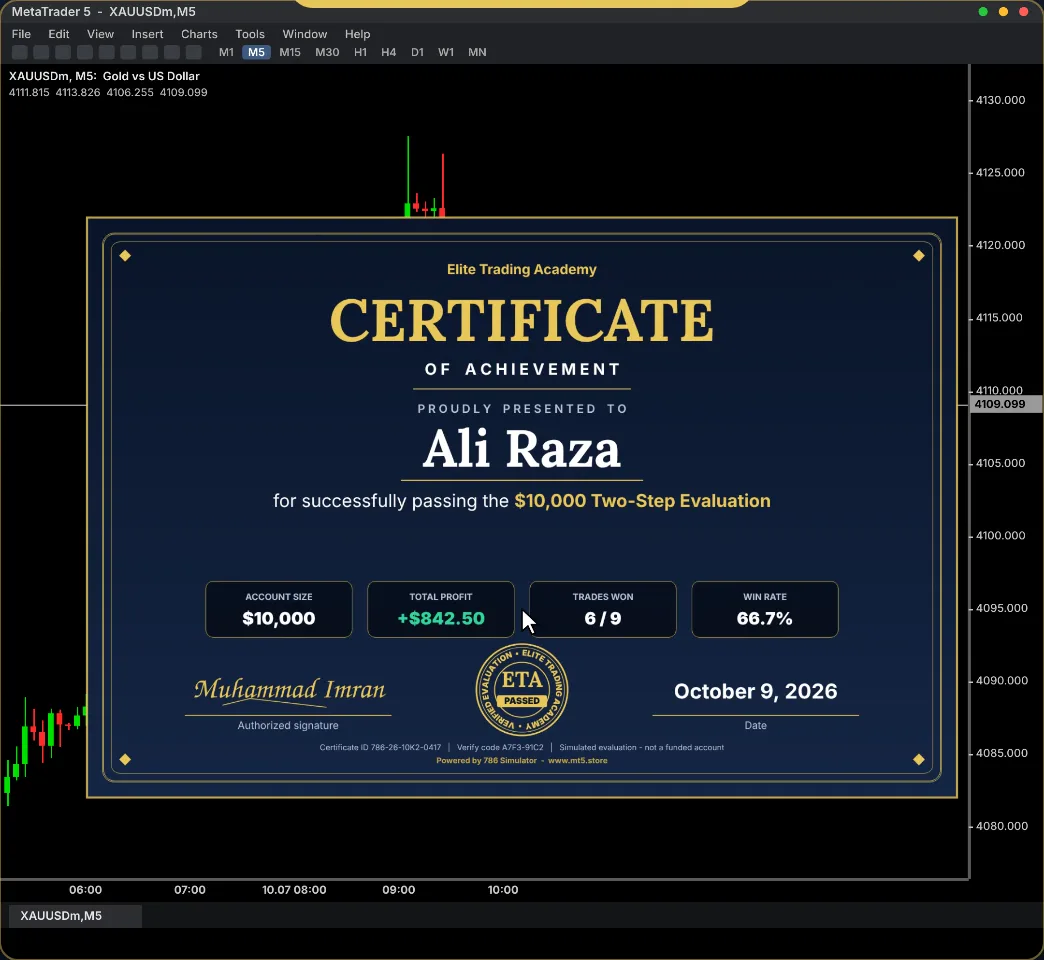Click the price axis label 4125.000
Screen dimensions: 1044x960
[1000, 172]
